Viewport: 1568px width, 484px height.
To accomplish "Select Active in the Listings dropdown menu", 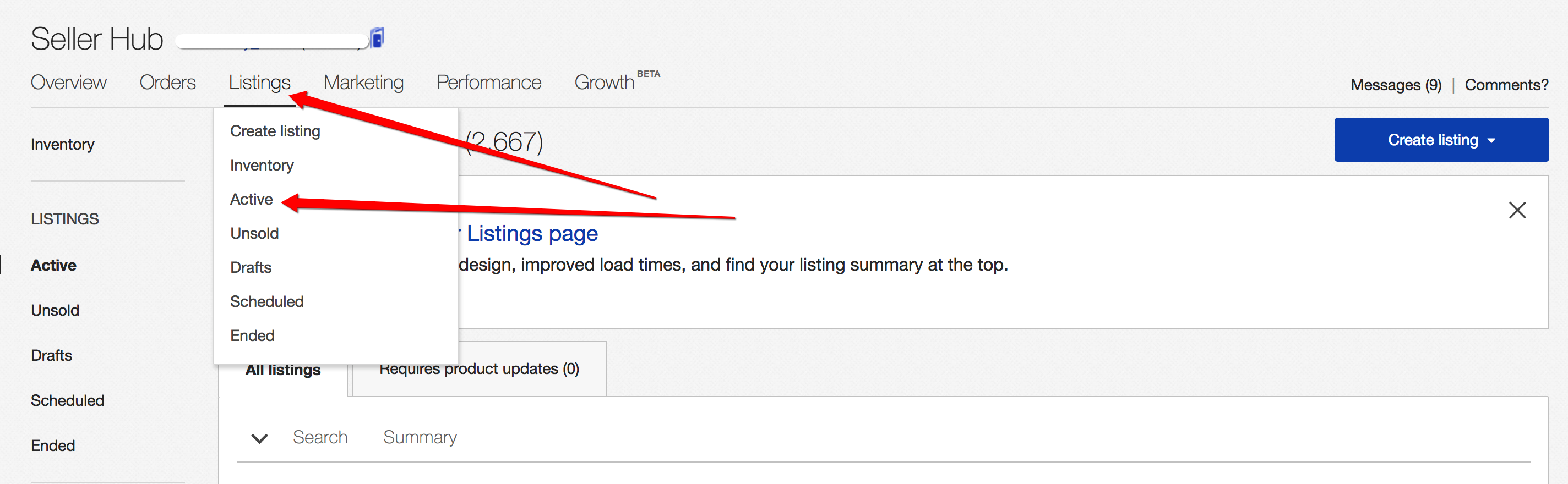I will 252,199.
